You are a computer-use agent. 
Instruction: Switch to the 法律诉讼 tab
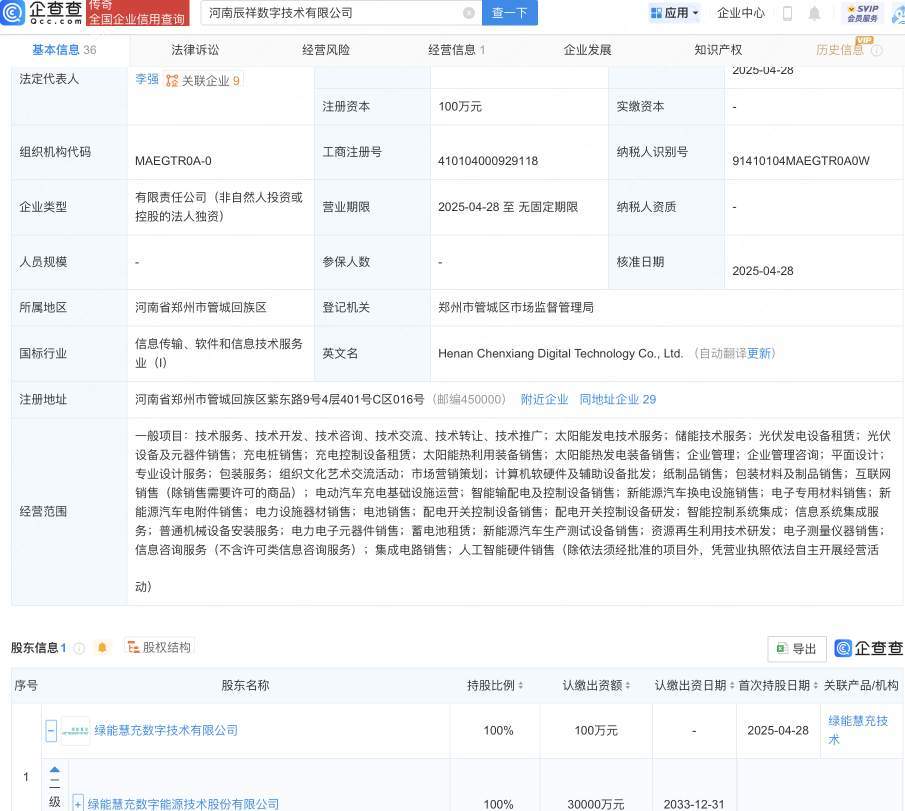pos(195,50)
